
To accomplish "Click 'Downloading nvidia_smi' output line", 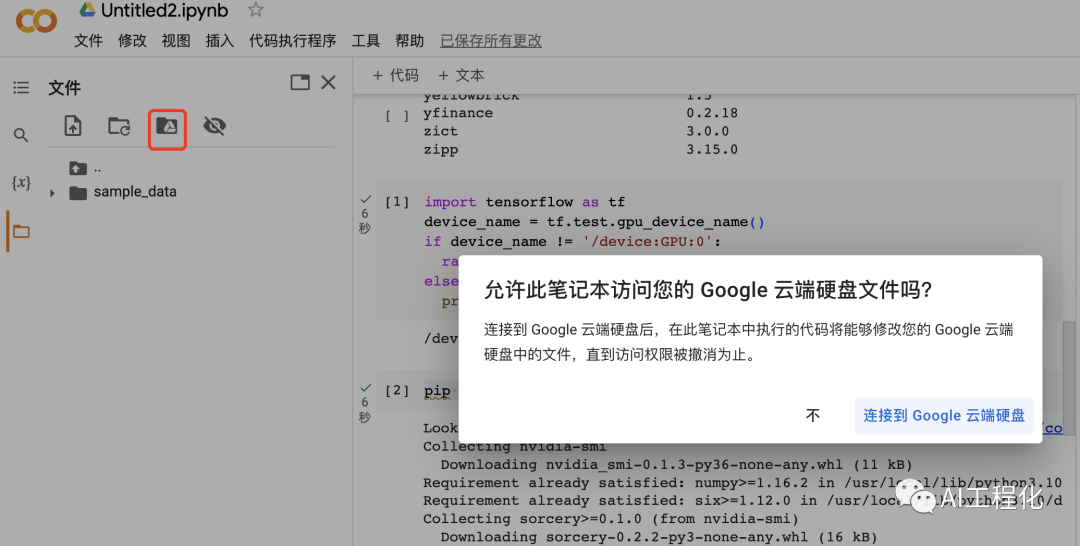I will tap(676, 464).
